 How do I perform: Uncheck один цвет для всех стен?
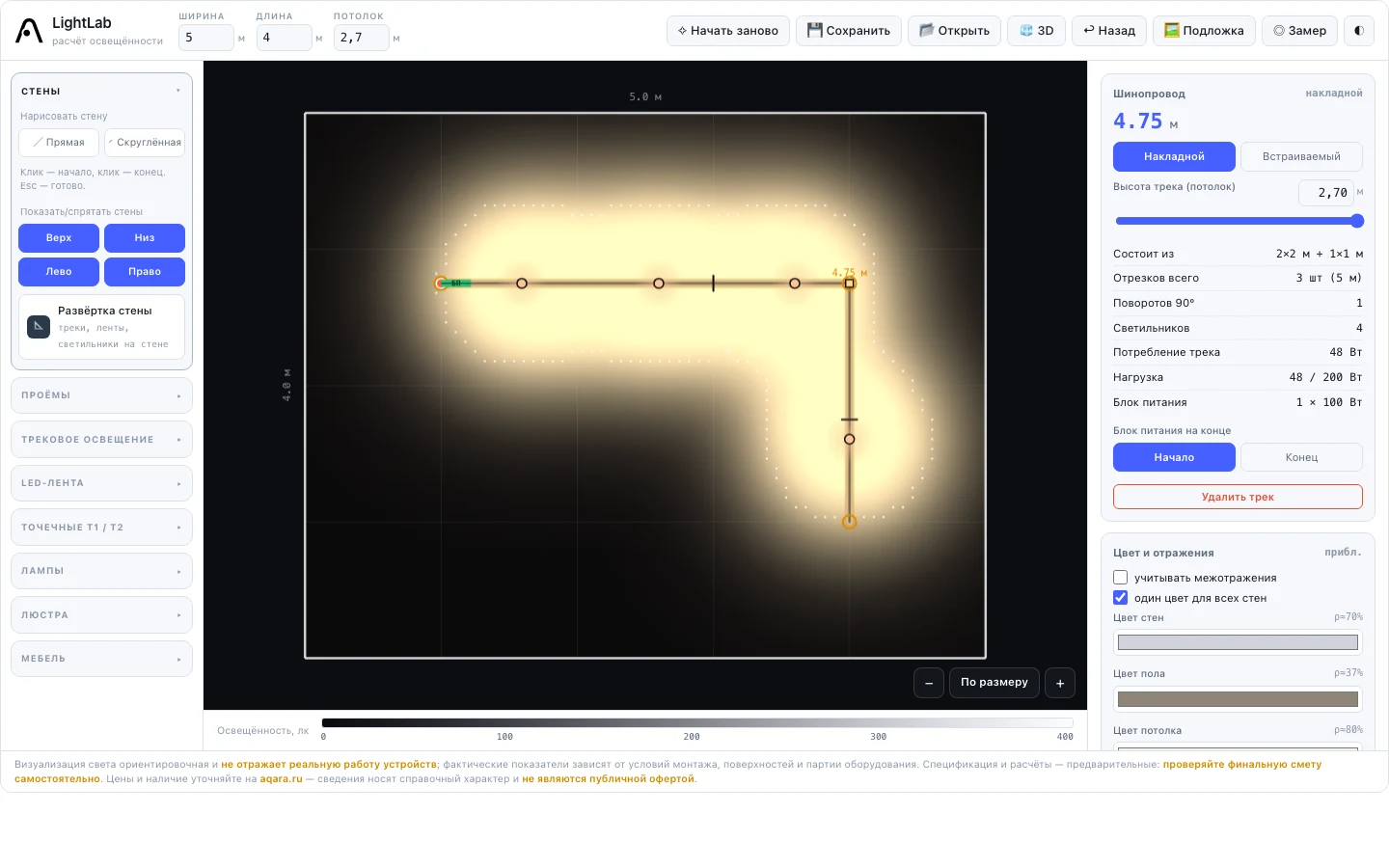point(1121,598)
